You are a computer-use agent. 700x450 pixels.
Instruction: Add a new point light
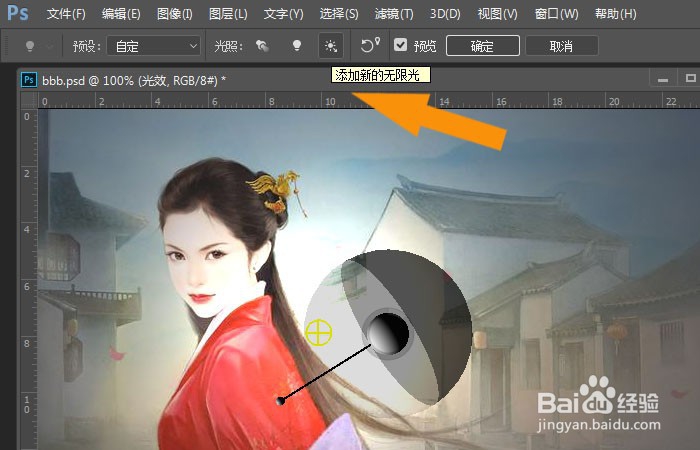coord(296,46)
